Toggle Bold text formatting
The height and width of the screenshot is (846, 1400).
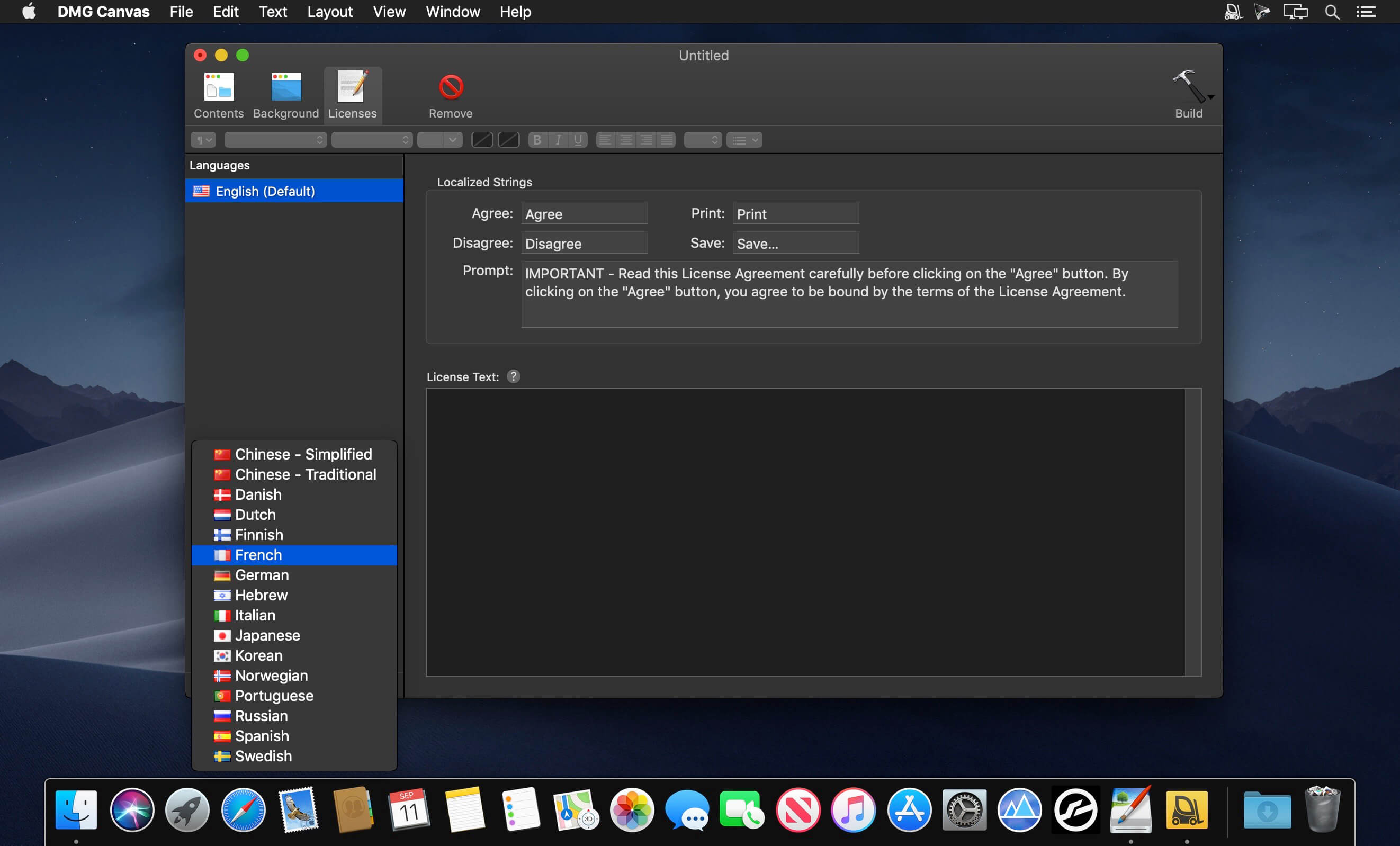click(537, 140)
